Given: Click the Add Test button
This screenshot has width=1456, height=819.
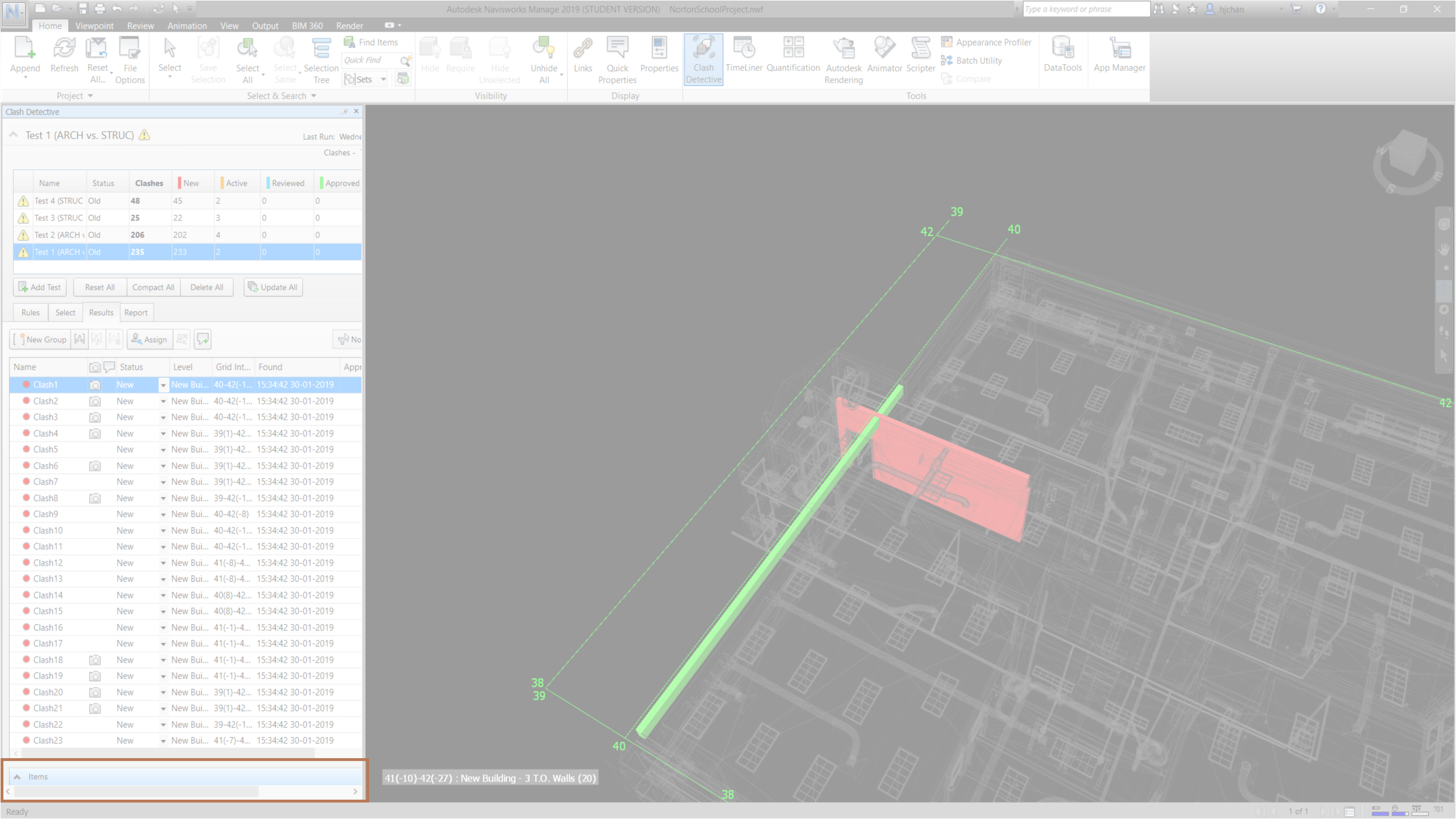Looking at the screenshot, I should click(x=39, y=287).
